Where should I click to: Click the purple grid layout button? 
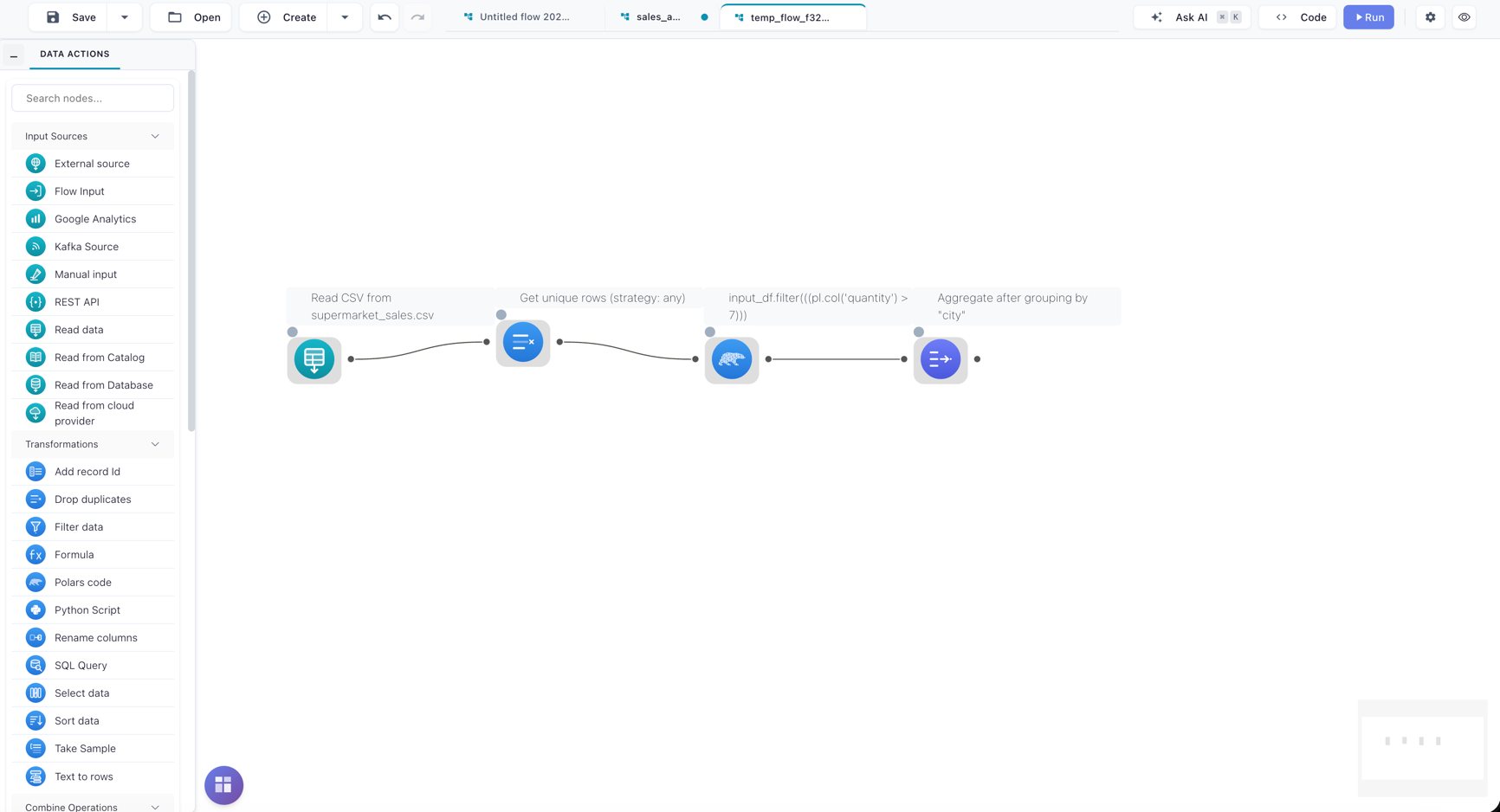(x=223, y=785)
